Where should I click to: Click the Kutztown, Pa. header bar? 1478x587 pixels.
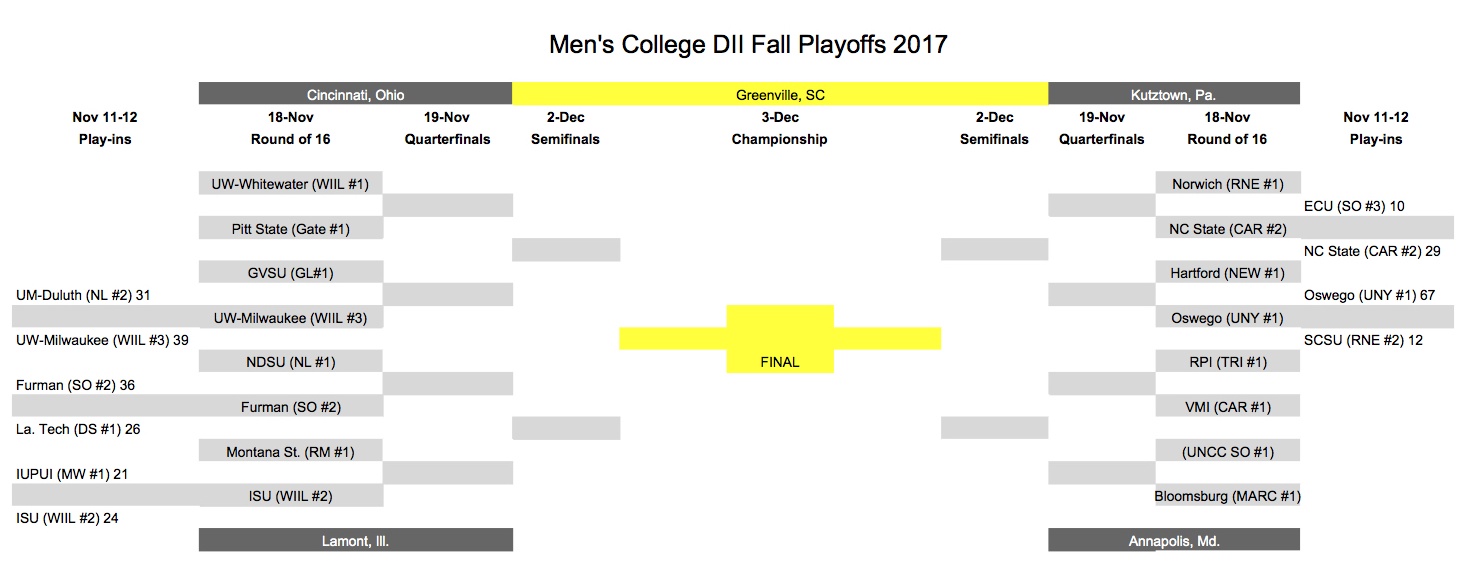(x=1174, y=94)
